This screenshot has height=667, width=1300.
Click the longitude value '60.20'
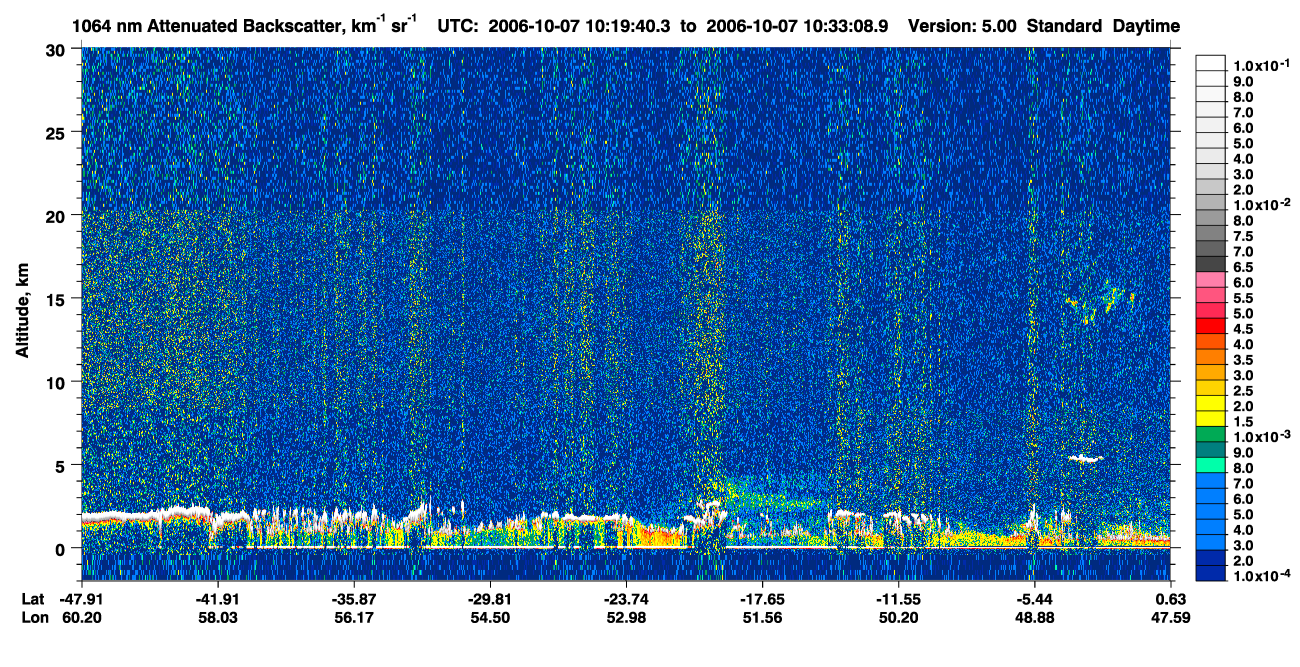[x=82, y=617]
